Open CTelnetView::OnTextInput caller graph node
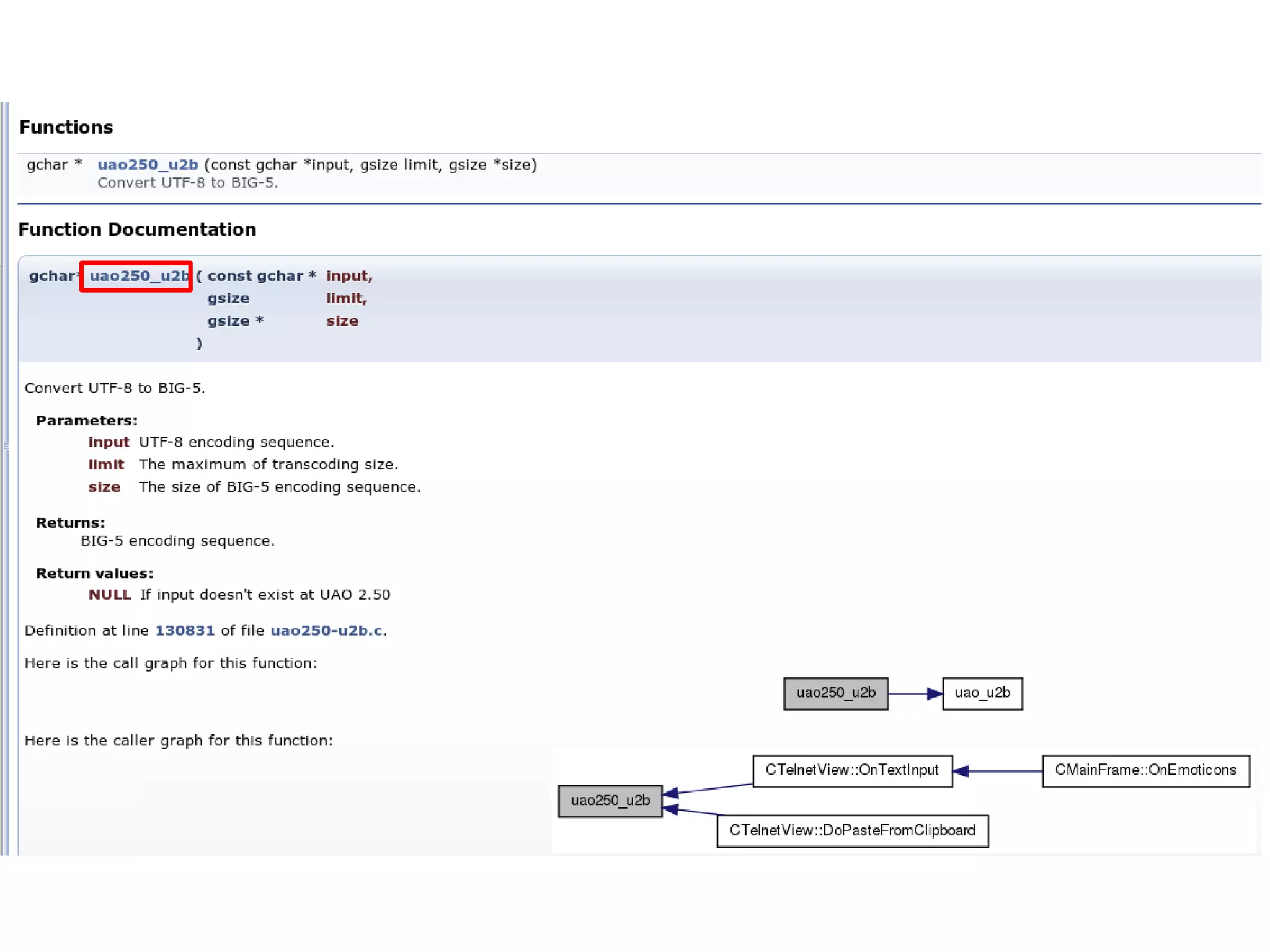This screenshot has width=1270, height=952. (x=851, y=770)
